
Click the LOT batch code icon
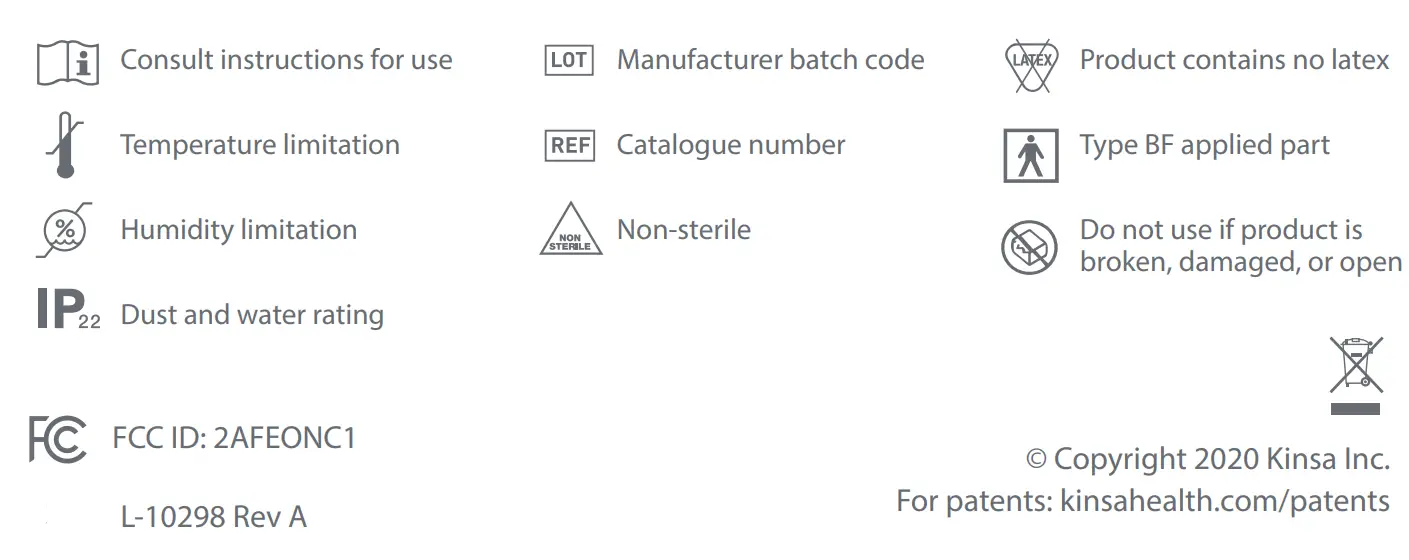click(569, 61)
